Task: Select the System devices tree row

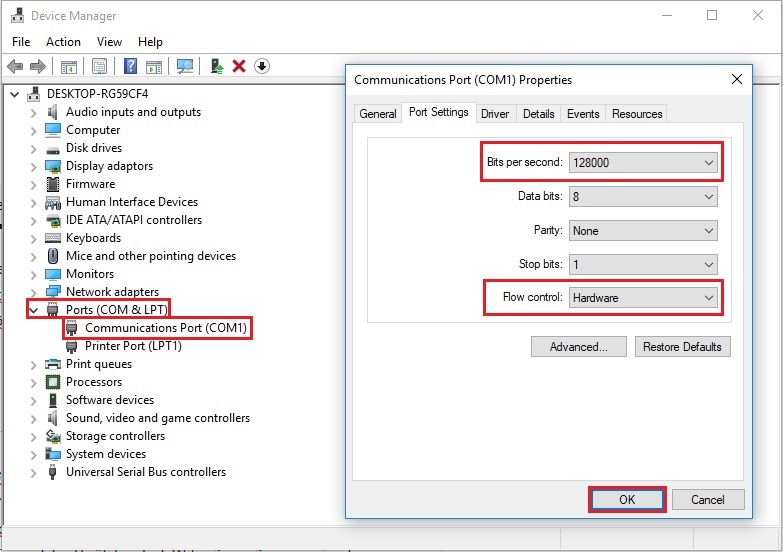Action: pos(106,454)
